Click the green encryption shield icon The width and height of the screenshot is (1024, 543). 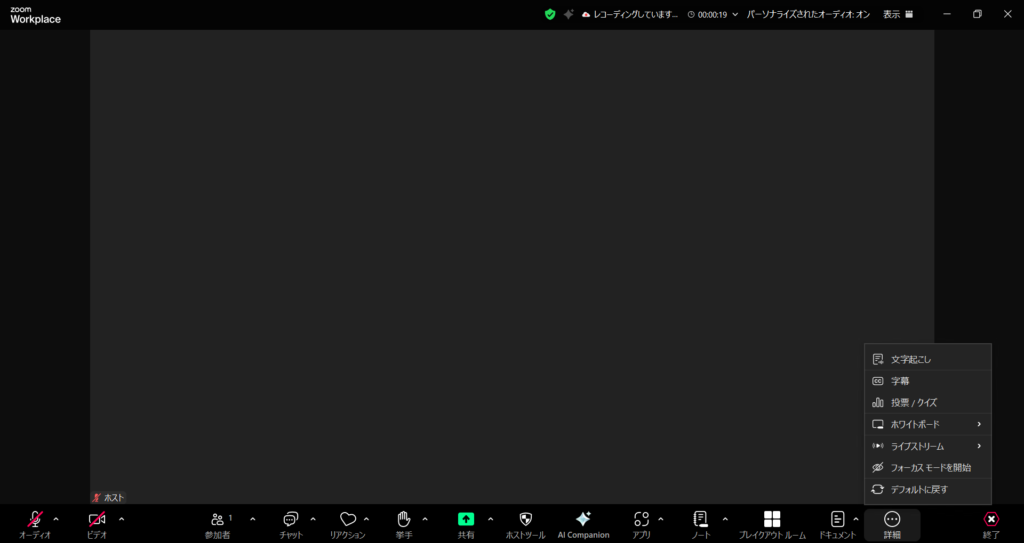pyautogui.click(x=550, y=15)
